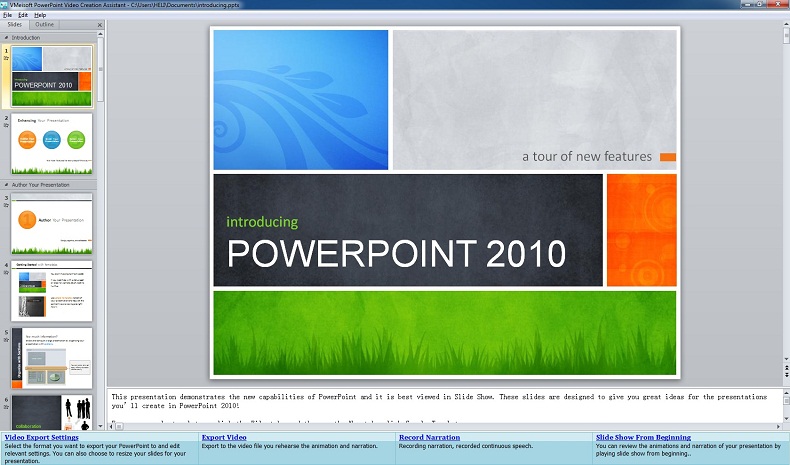Click the slide view scroll down arrow
Screen dimensions: 790x465
(786, 360)
